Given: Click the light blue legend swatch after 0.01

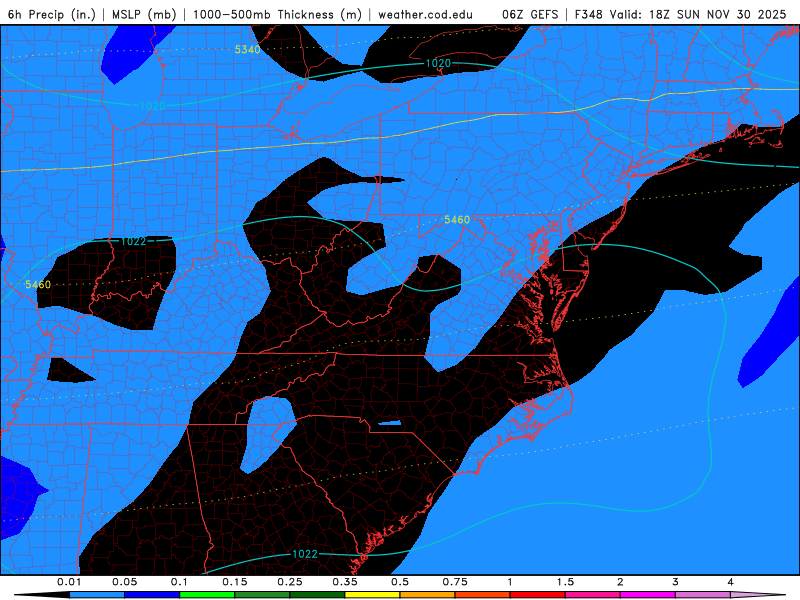Looking at the screenshot, I should 97,595.
